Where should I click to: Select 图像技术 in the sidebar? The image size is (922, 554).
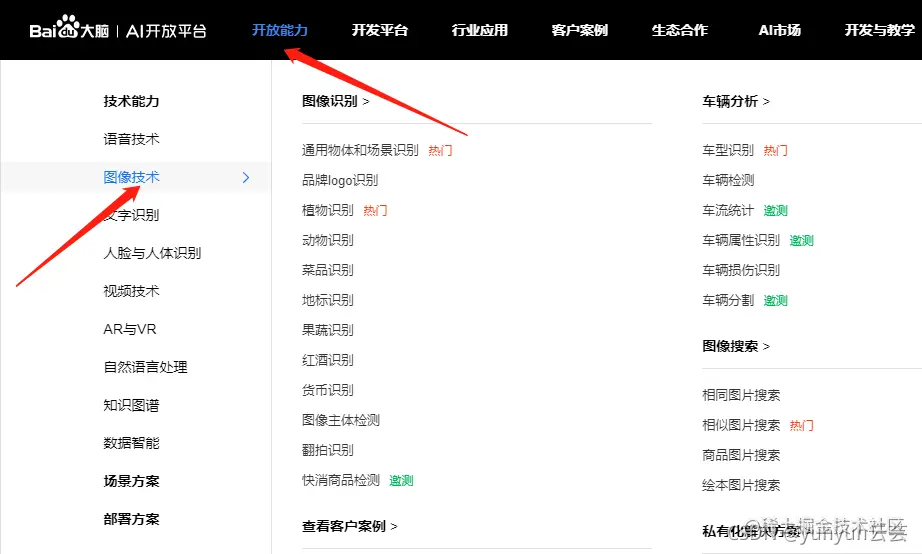click(131, 177)
